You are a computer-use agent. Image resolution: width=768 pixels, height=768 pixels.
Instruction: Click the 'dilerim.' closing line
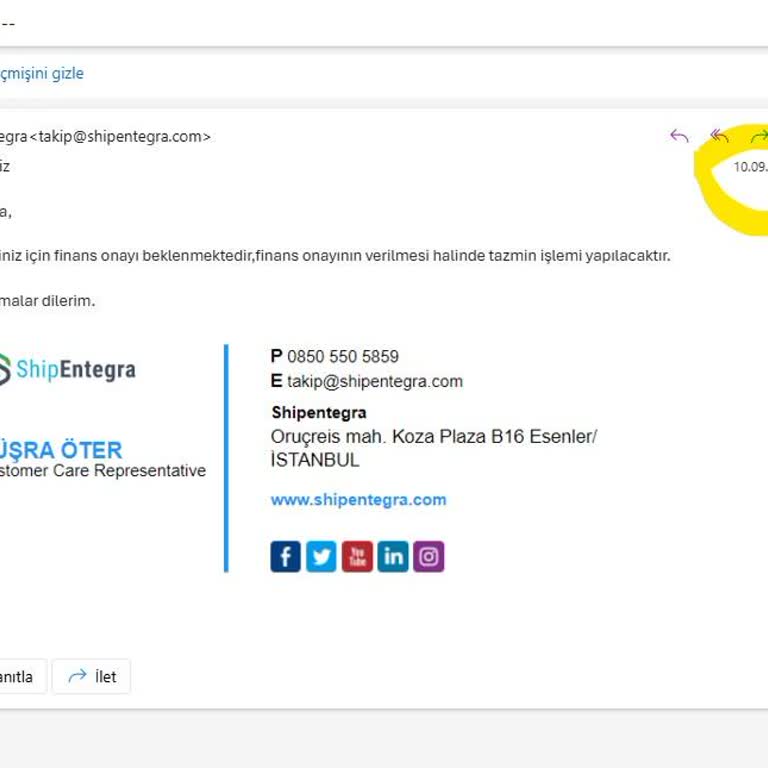(x=68, y=301)
